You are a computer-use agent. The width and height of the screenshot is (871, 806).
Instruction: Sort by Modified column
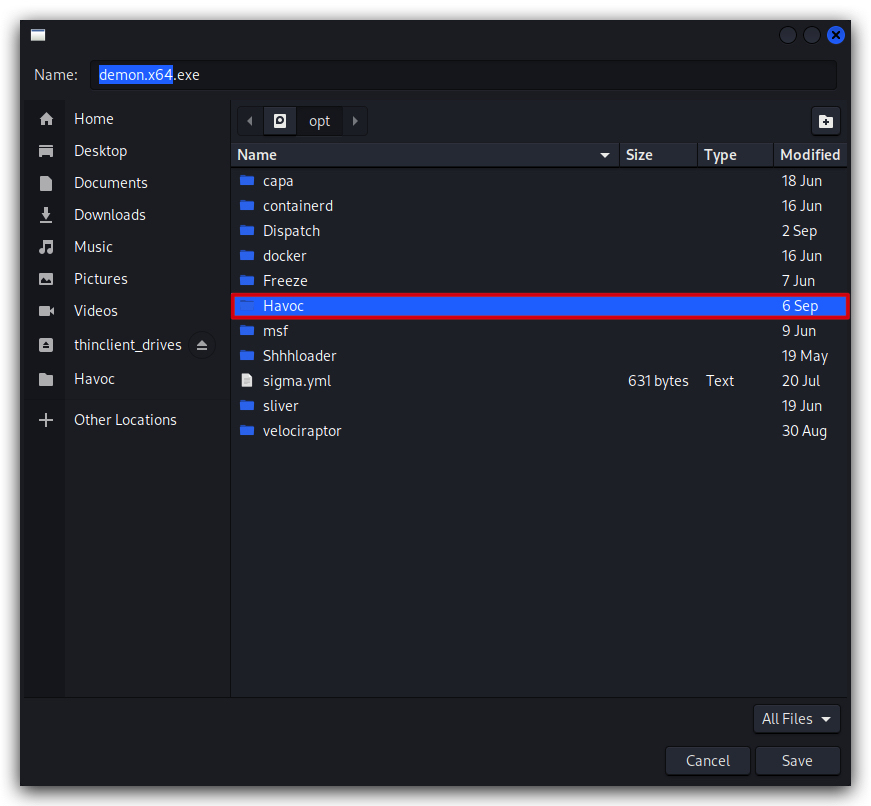tap(810, 155)
